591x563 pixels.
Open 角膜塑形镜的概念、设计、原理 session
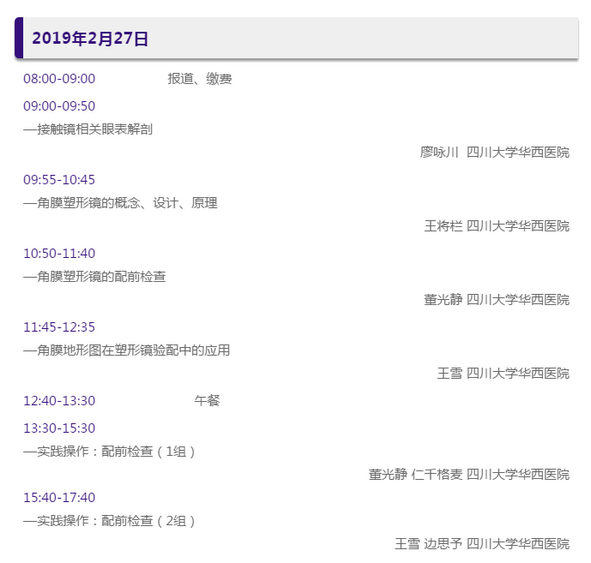[121, 203]
